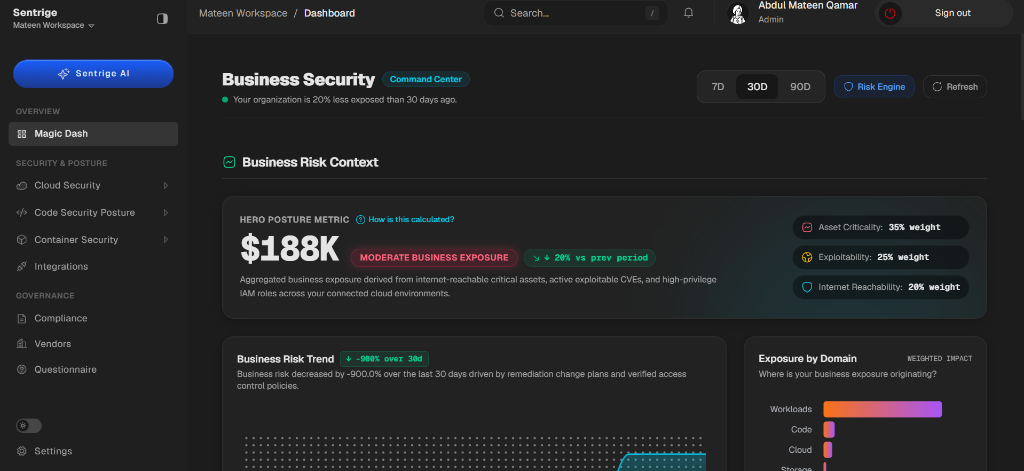Focus the Search input field
1024x471 pixels.
tap(575, 13)
